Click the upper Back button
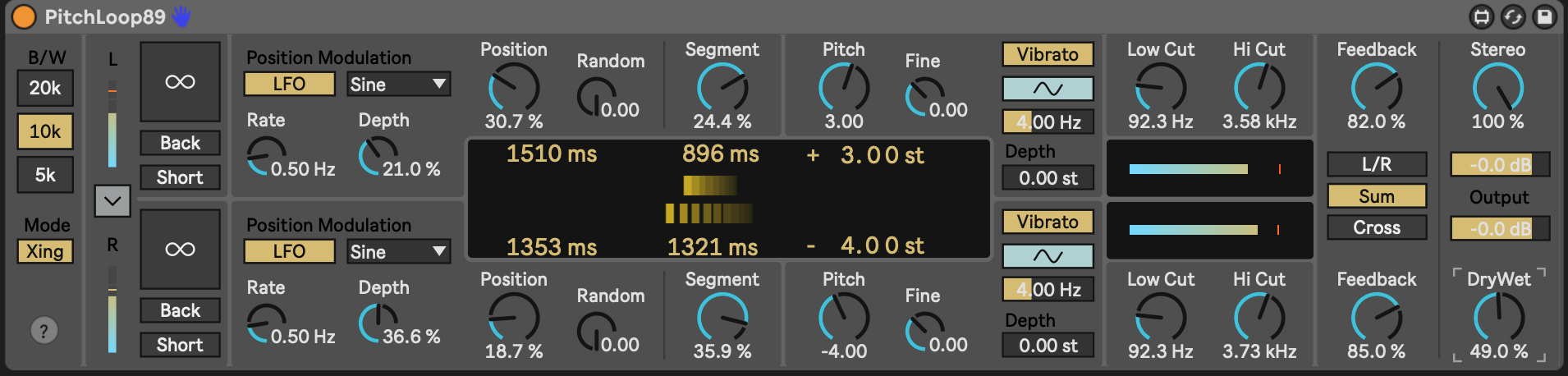This screenshot has height=376, width=1568. [x=180, y=143]
